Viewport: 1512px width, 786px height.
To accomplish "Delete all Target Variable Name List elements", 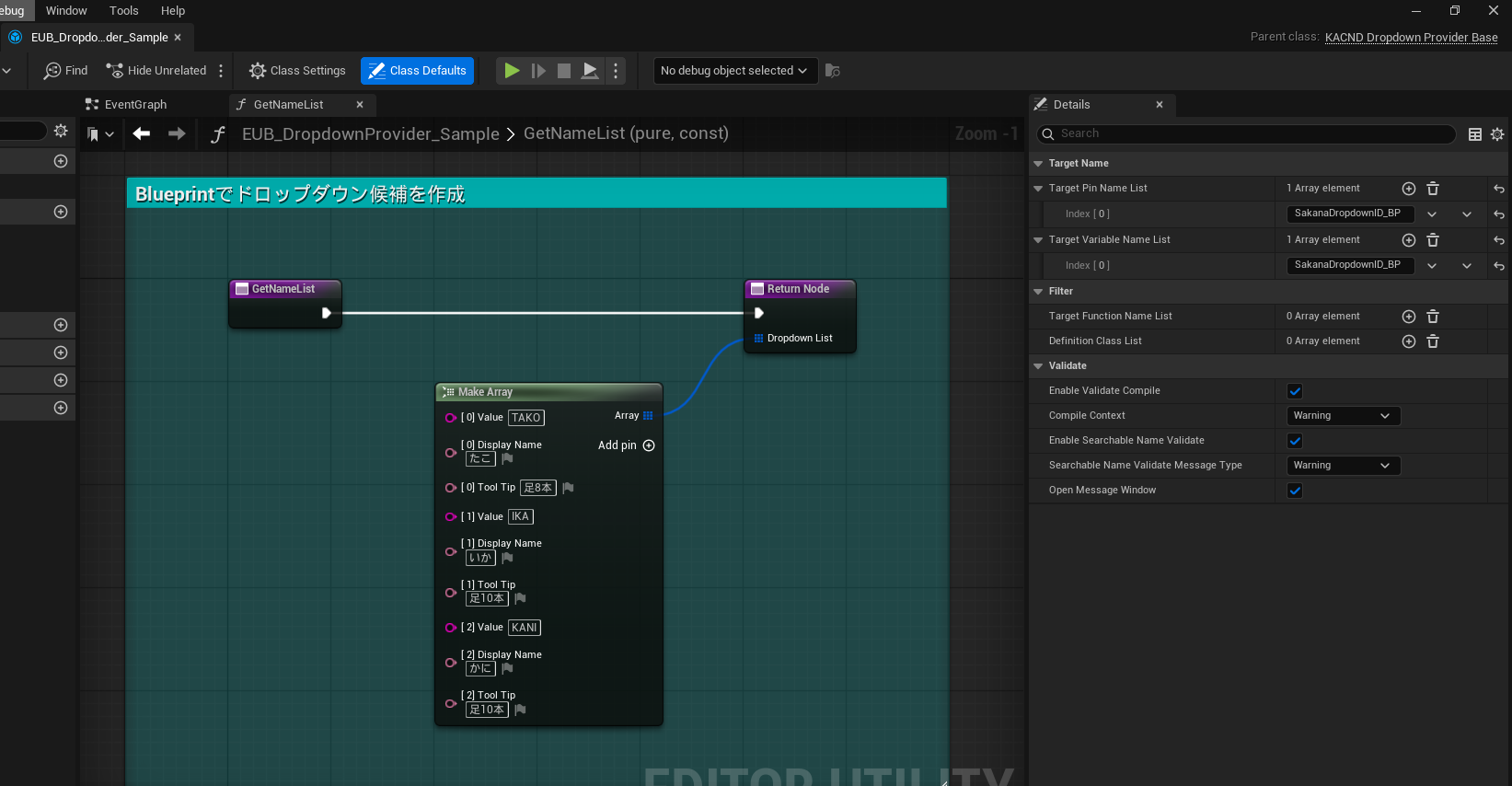I will 1433,240.
